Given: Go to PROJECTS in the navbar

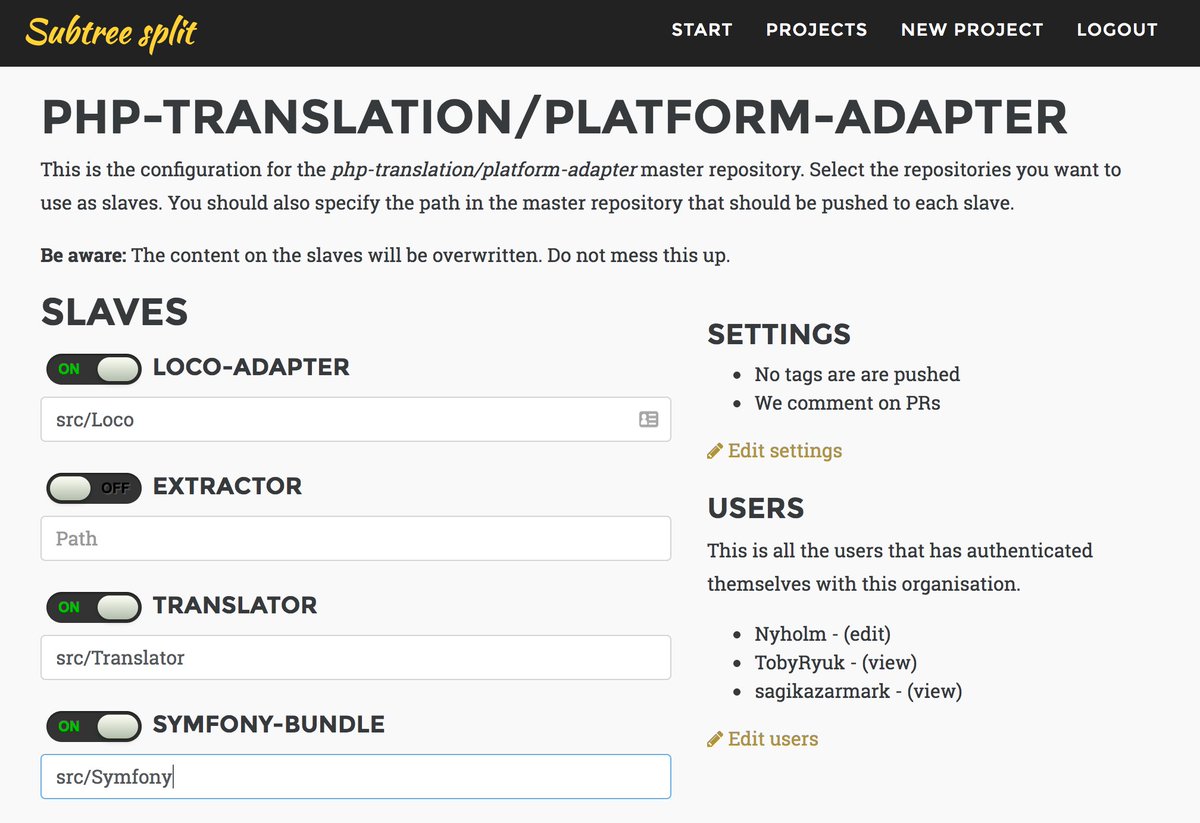Looking at the screenshot, I should pos(816,30).
